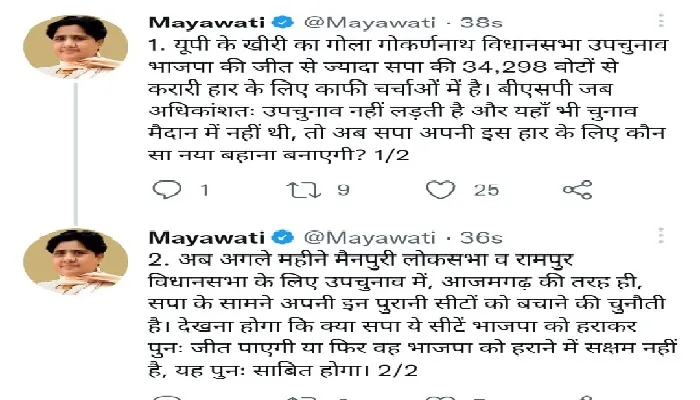Open Mayawati profile name on first tweet
Screen dimensions: 700x400
tap(207, 22)
